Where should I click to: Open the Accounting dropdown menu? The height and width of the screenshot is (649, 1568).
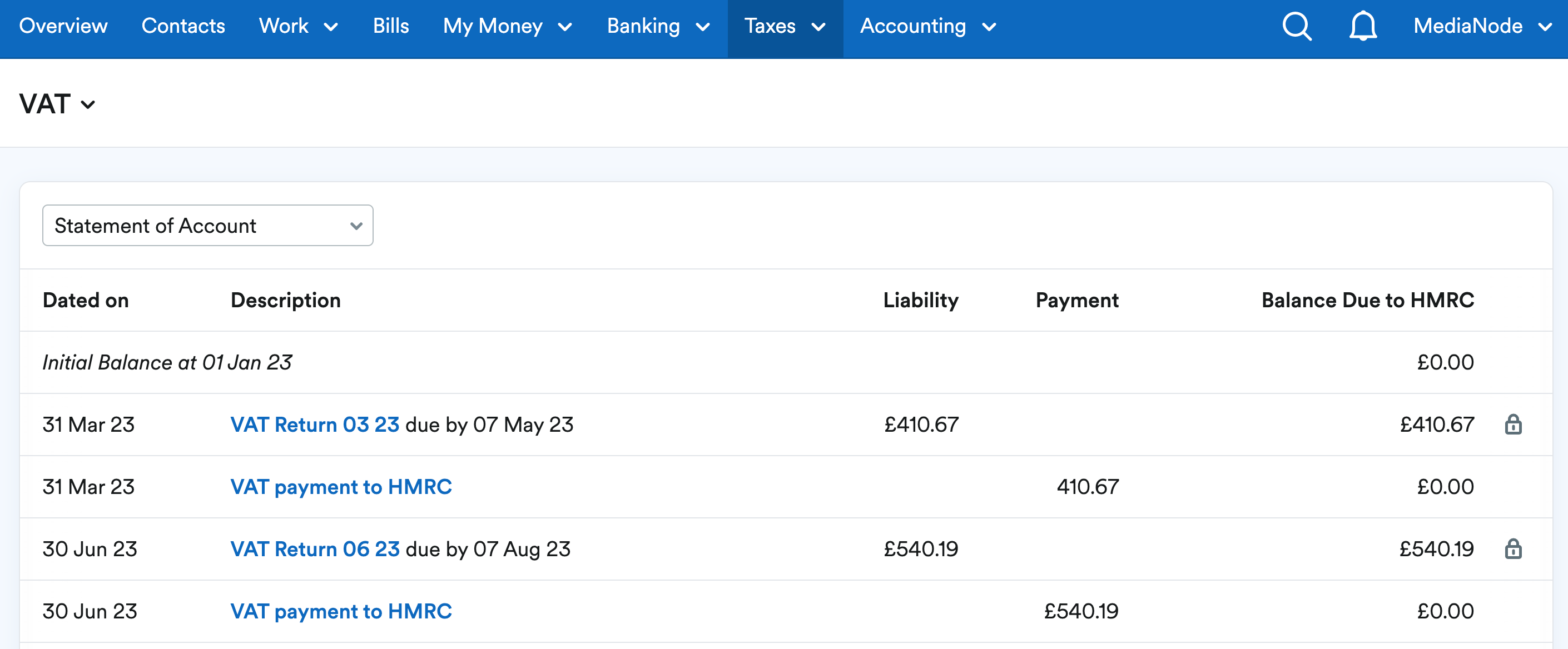point(926,26)
